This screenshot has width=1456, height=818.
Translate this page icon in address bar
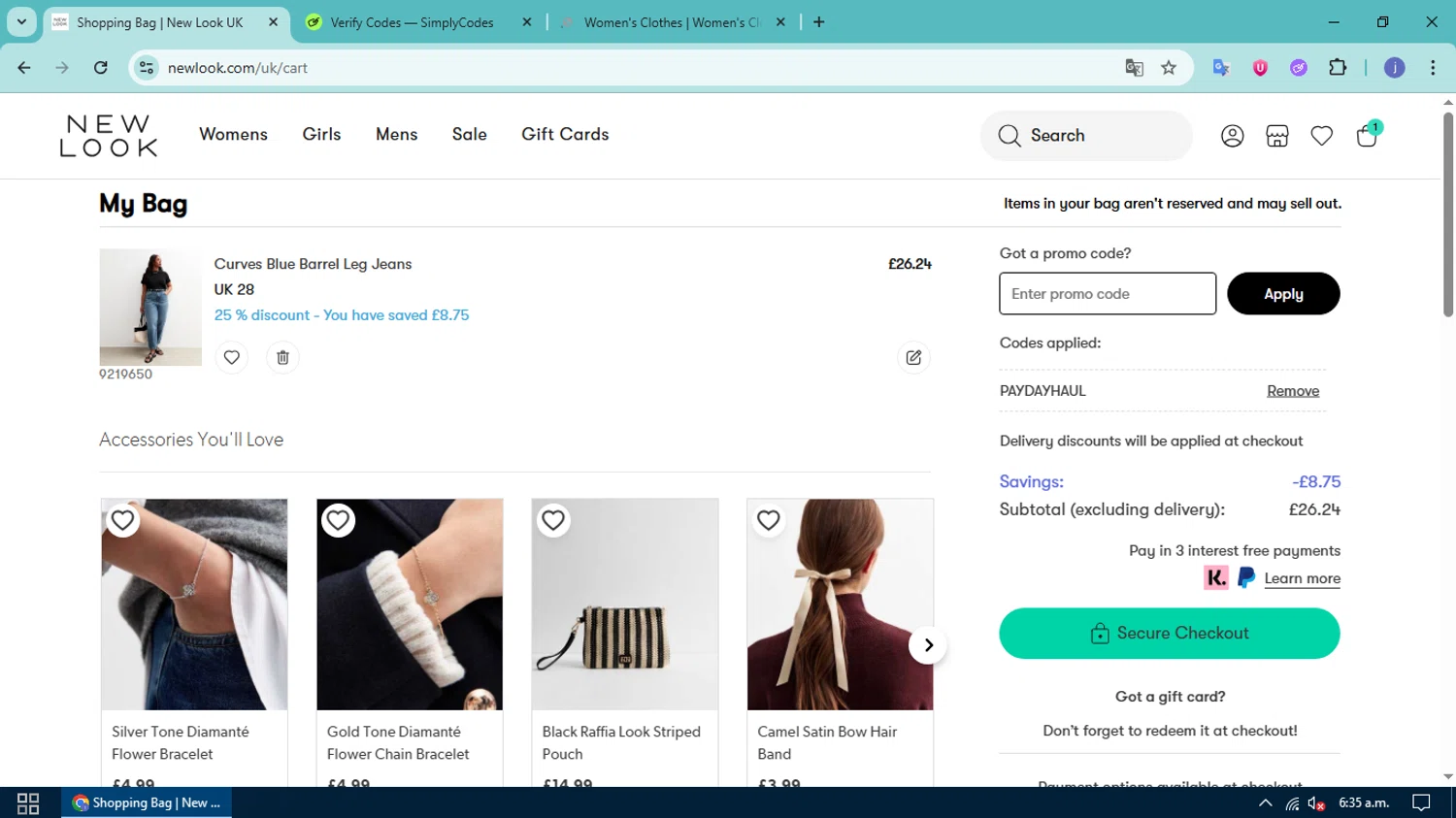click(x=1134, y=67)
